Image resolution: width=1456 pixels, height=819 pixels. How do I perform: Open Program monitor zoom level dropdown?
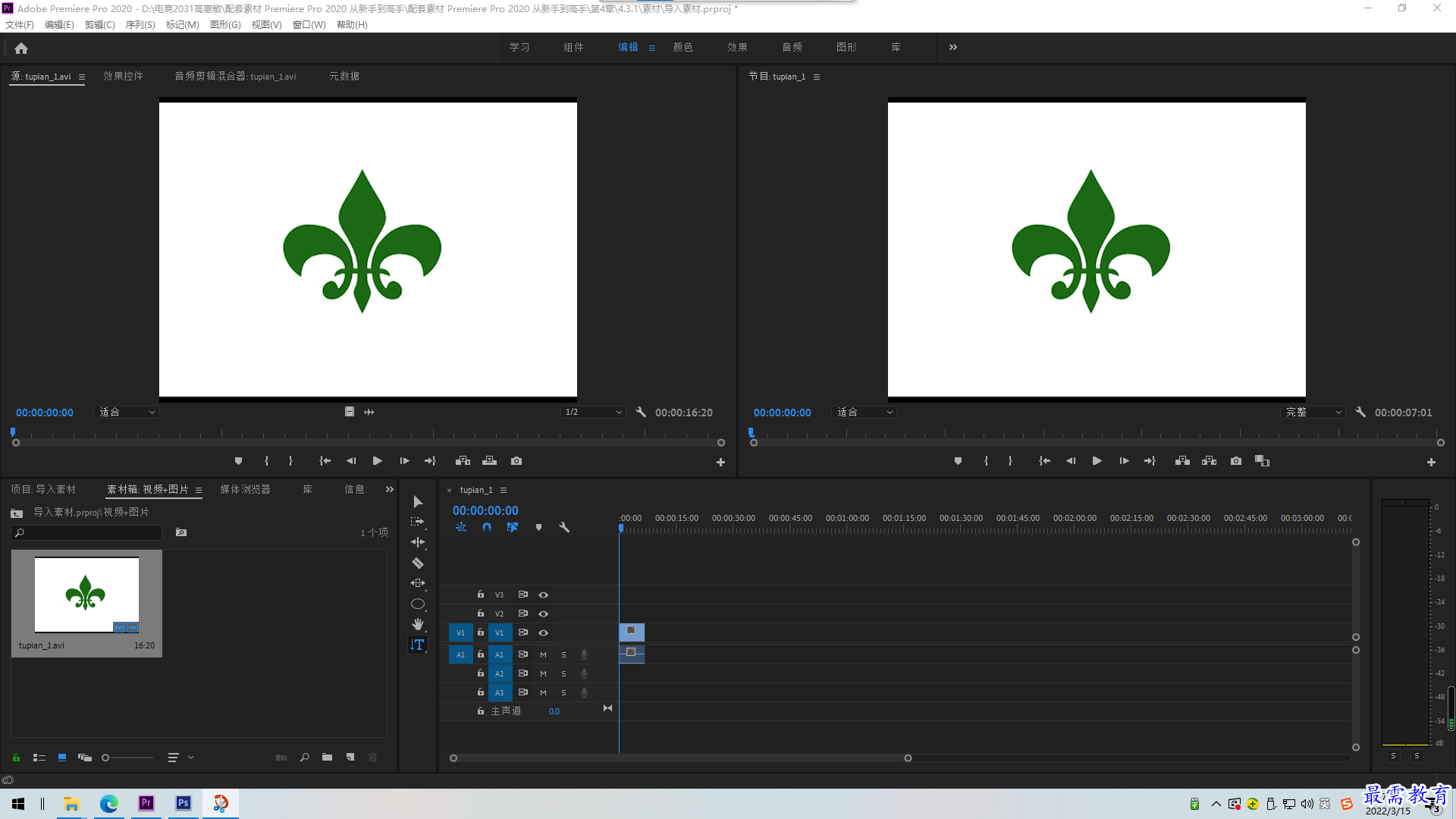pos(864,413)
